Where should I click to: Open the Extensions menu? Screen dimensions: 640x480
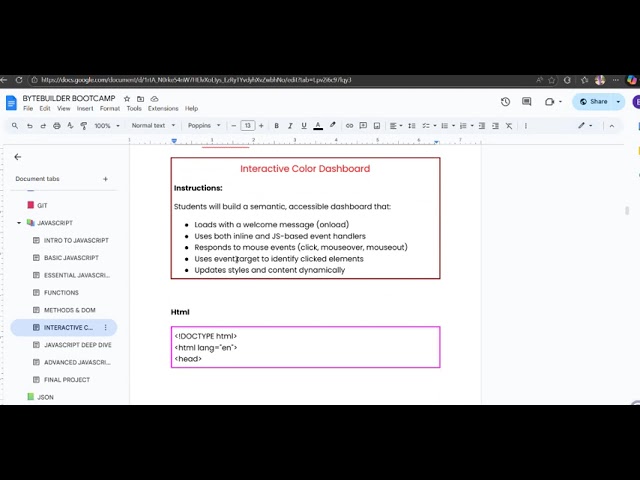click(x=163, y=109)
